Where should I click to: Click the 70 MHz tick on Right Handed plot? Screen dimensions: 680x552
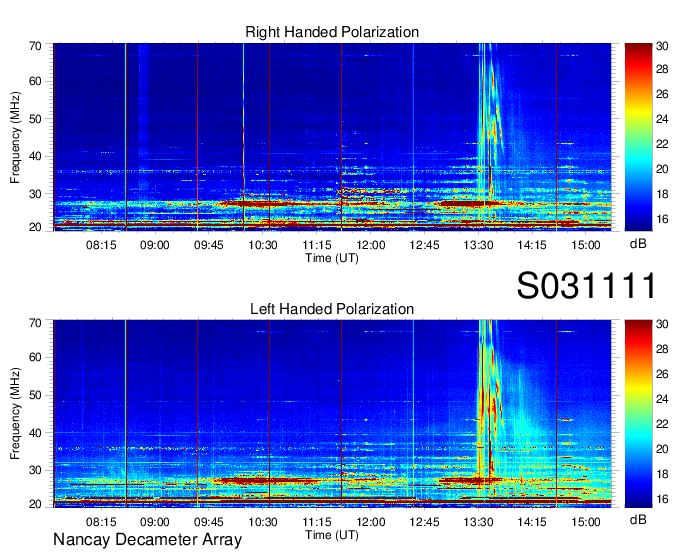[x=35, y=46]
